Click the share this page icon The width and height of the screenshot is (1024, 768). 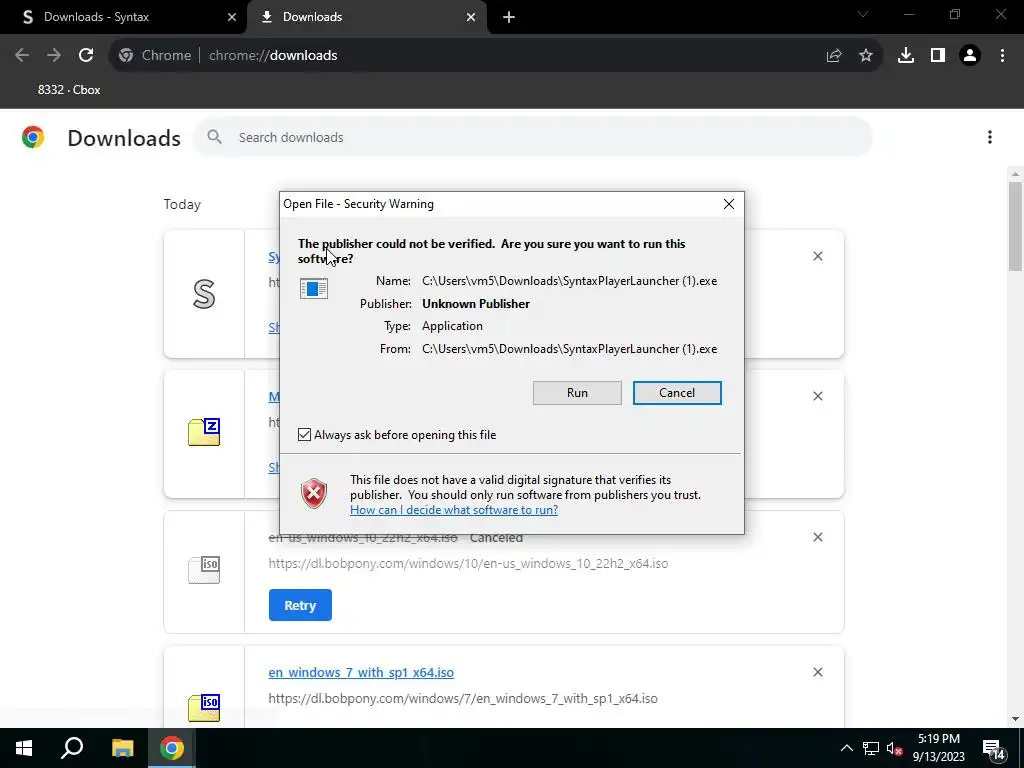click(834, 56)
